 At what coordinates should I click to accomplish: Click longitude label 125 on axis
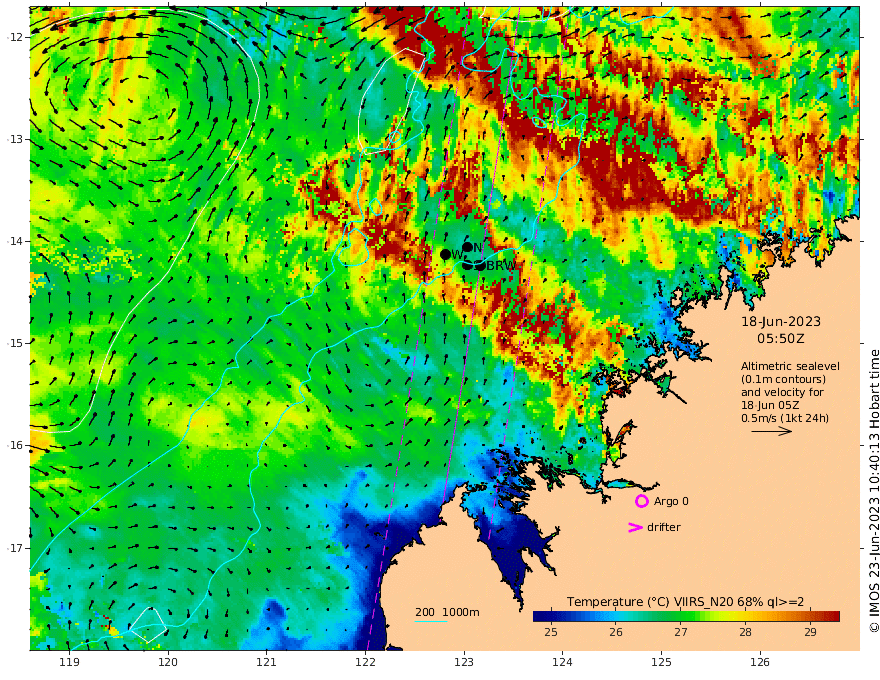coord(661,663)
